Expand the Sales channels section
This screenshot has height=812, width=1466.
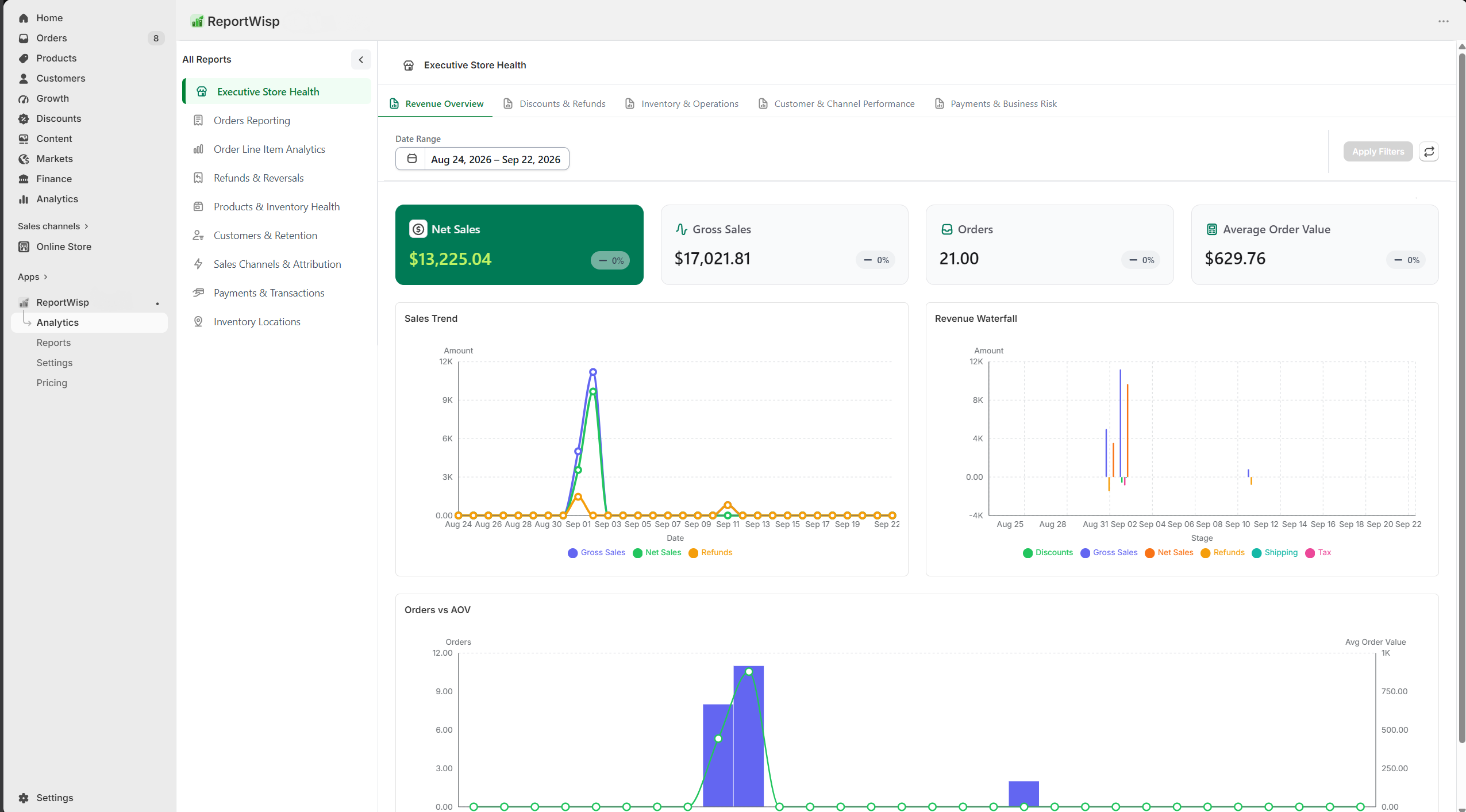(x=53, y=226)
